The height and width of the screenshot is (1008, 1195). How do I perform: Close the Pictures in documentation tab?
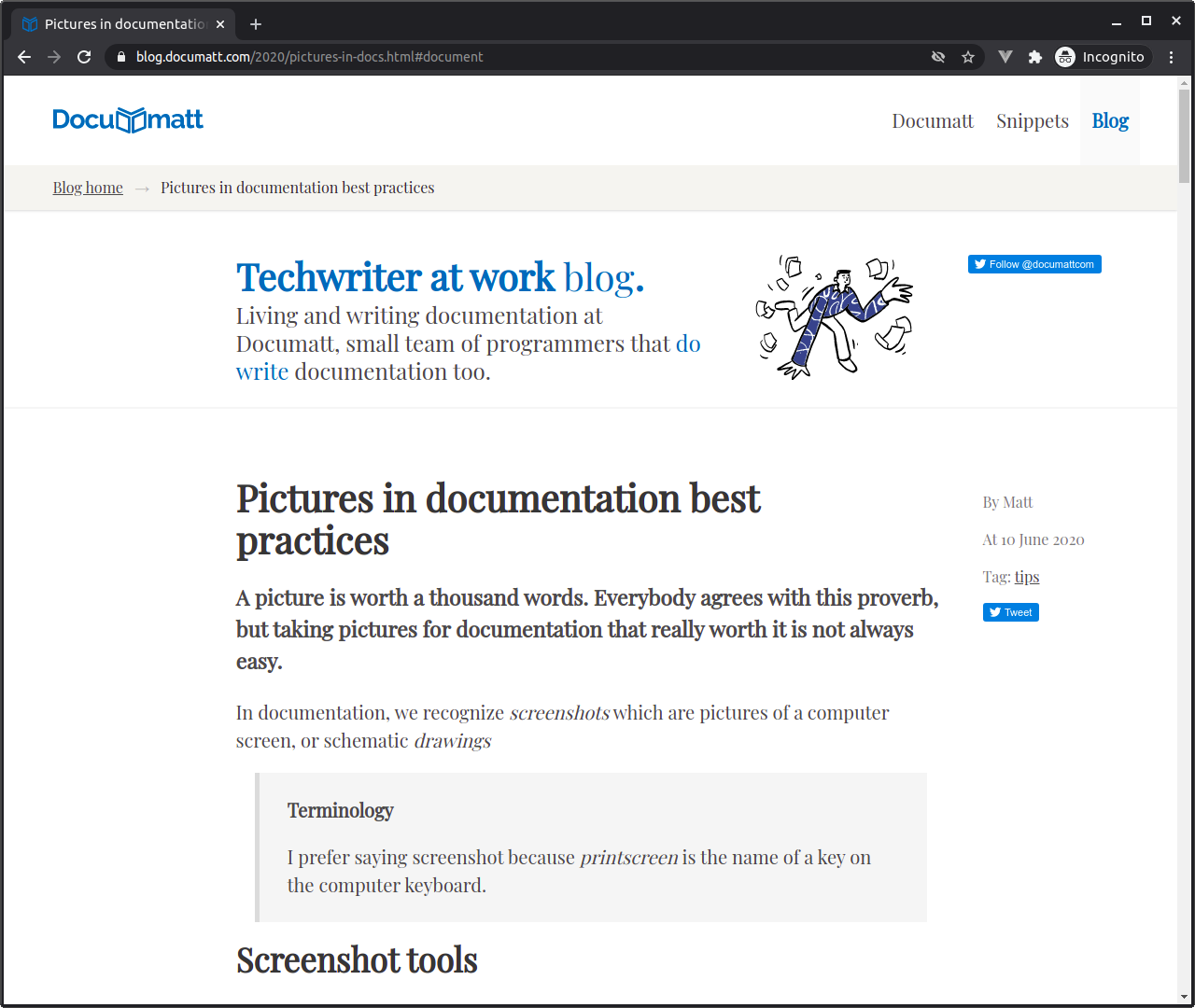[220, 24]
